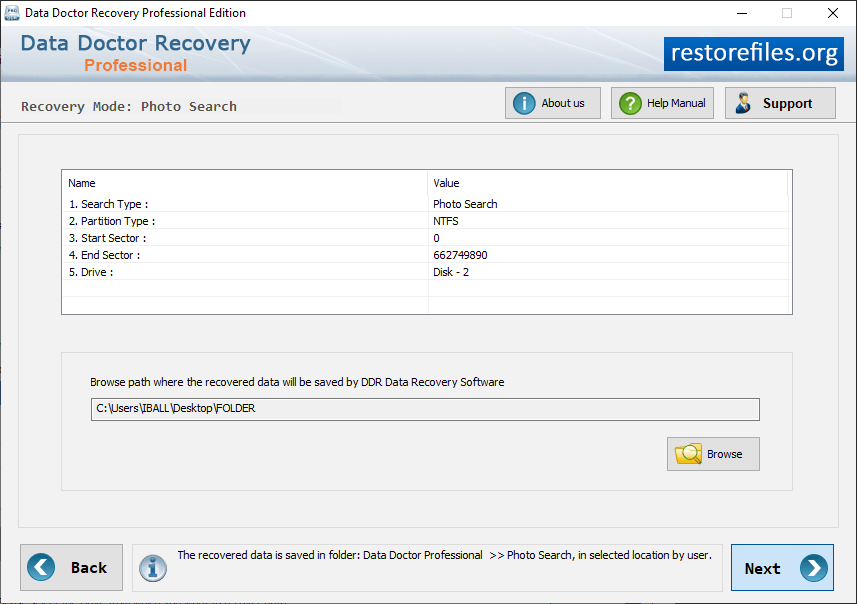Screen dimensions: 857x604
Task: Click the 'Disk - 2' value cell
Action: point(451,272)
